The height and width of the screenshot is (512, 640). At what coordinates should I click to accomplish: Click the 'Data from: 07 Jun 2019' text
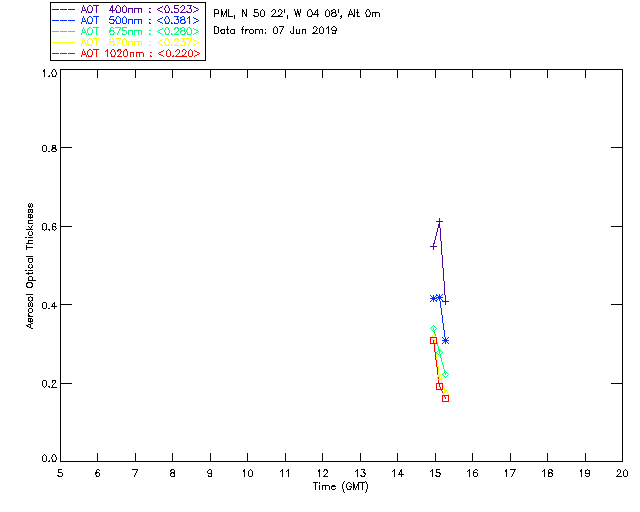[275, 31]
